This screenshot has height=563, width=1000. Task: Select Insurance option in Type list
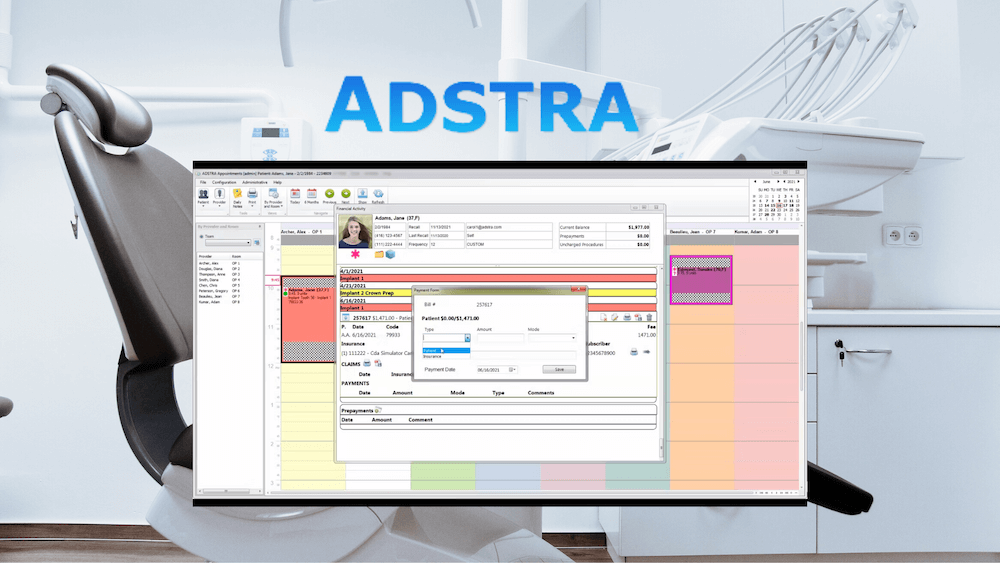click(x=446, y=356)
